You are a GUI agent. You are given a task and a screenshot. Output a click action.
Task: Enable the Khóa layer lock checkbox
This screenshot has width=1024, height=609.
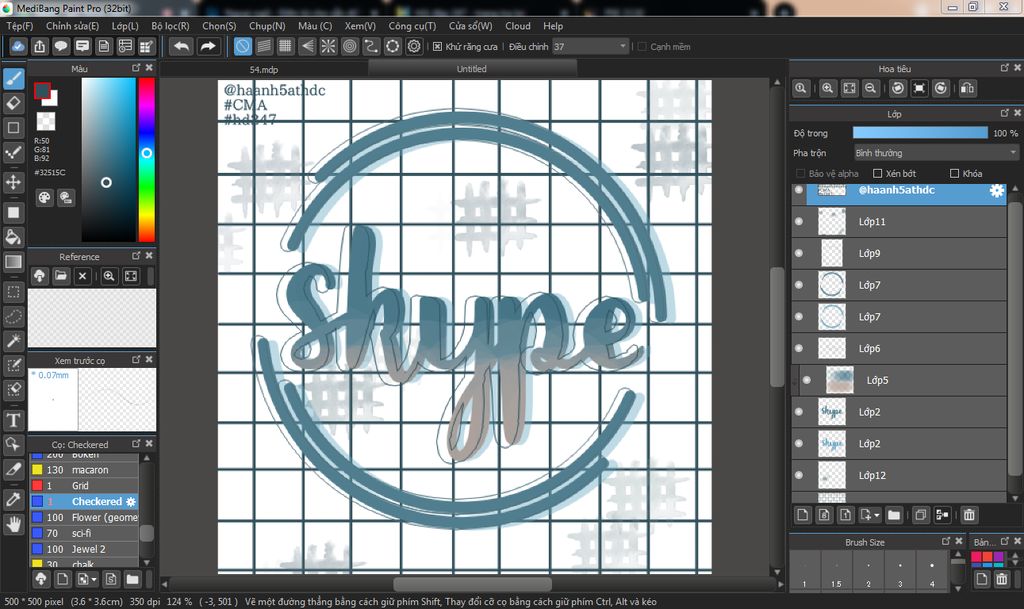coord(955,174)
